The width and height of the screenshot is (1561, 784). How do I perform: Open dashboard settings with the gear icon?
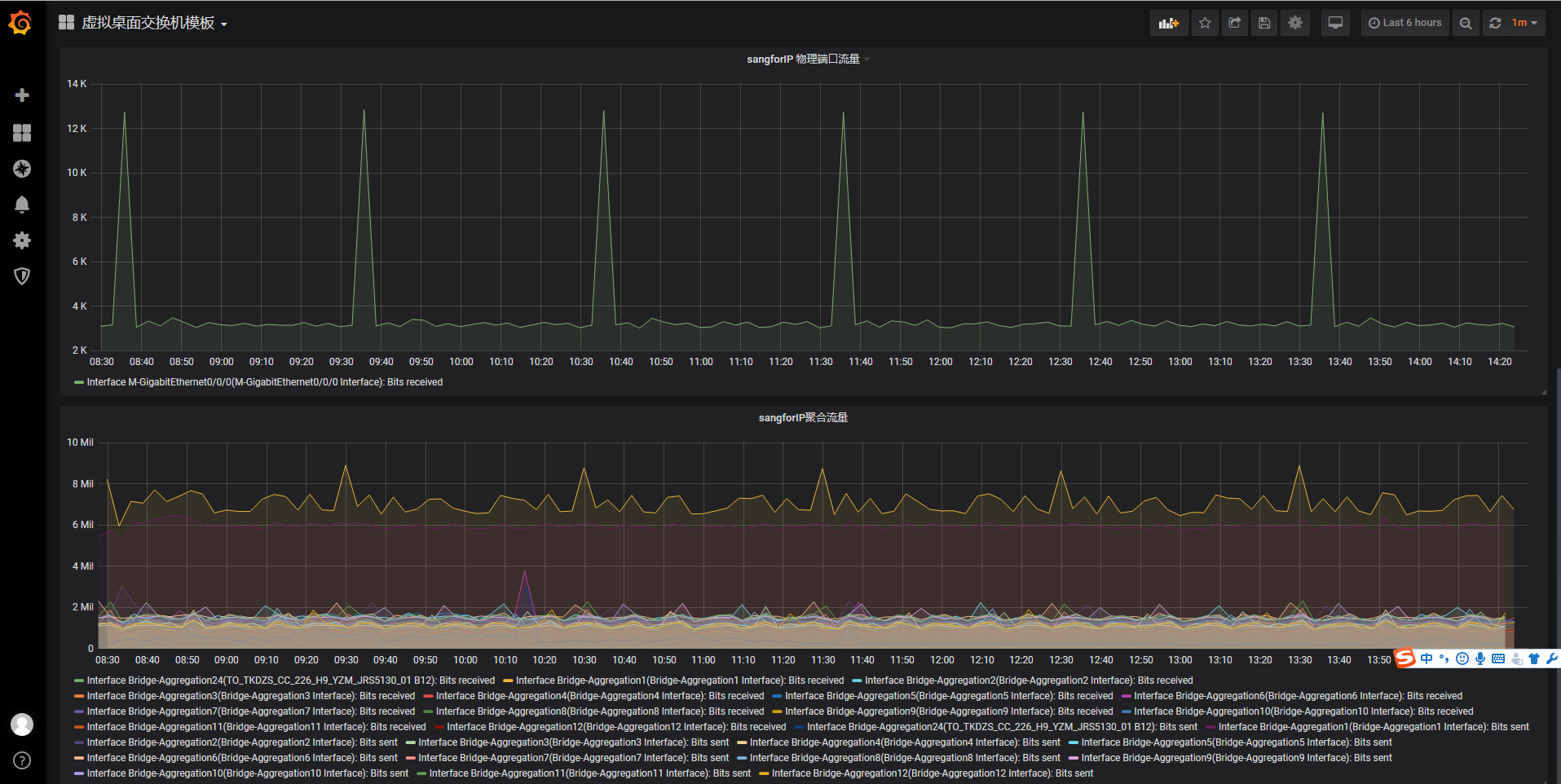[x=1294, y=23]
